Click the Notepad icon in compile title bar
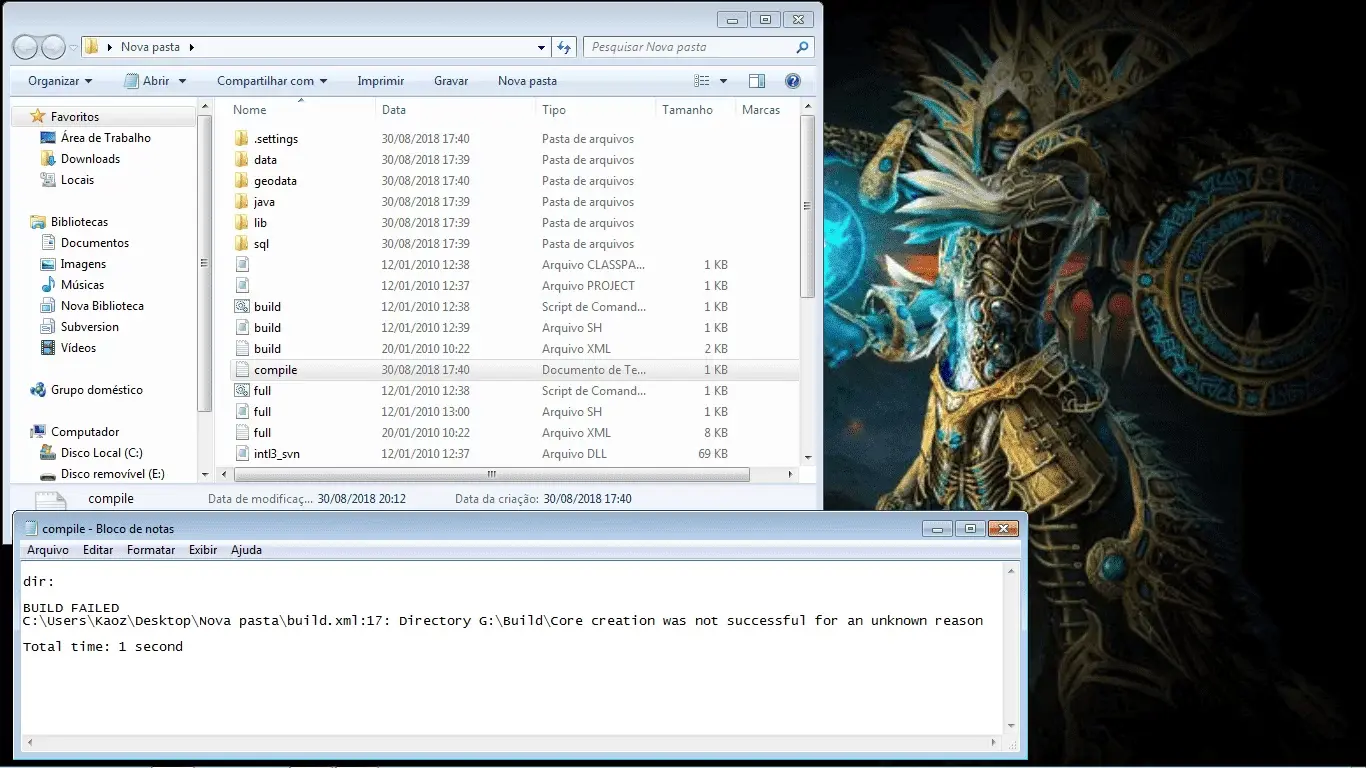 coord(30,529)
